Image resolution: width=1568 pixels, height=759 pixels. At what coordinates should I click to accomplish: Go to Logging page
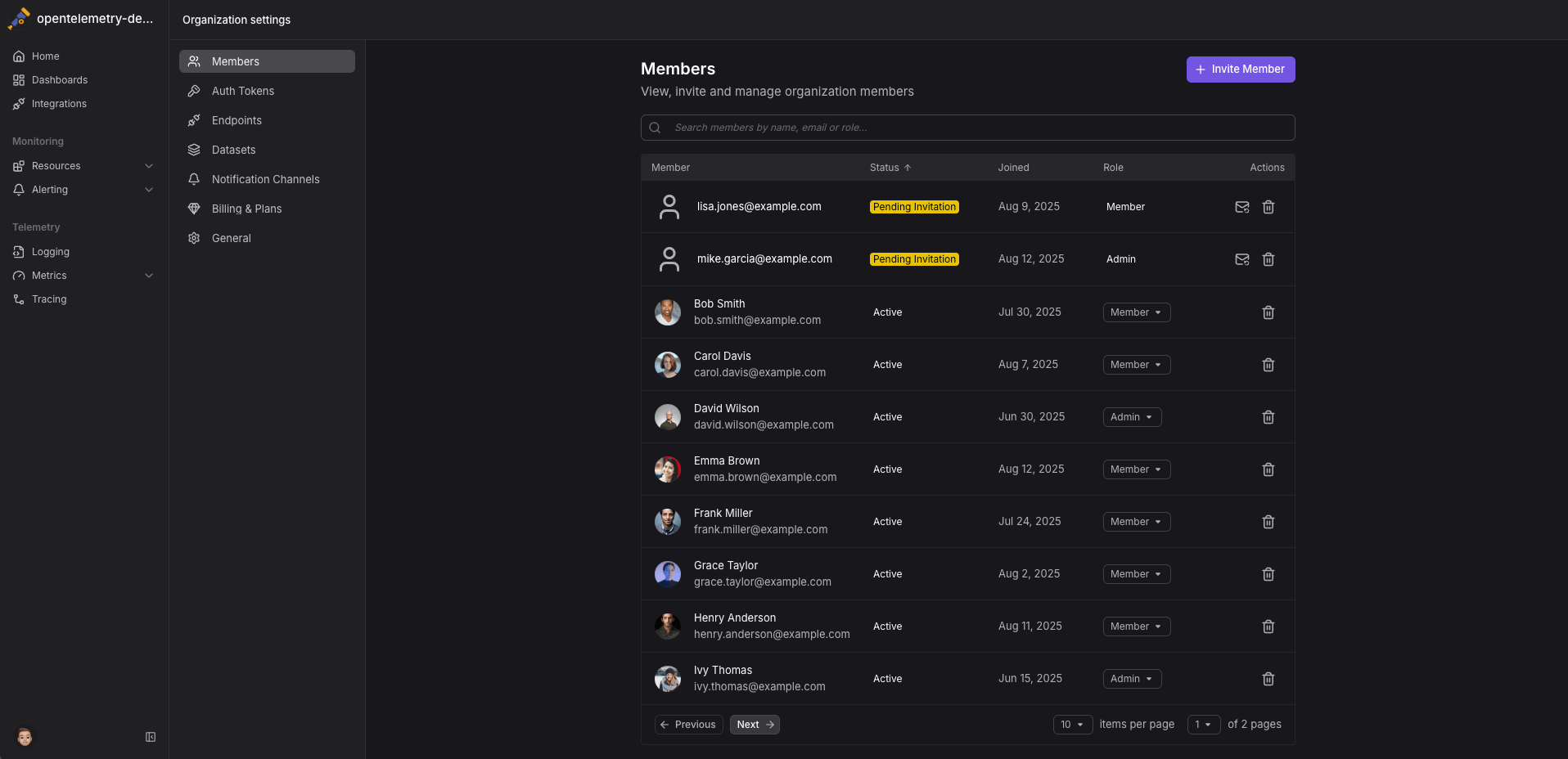[x=83, y=252]
